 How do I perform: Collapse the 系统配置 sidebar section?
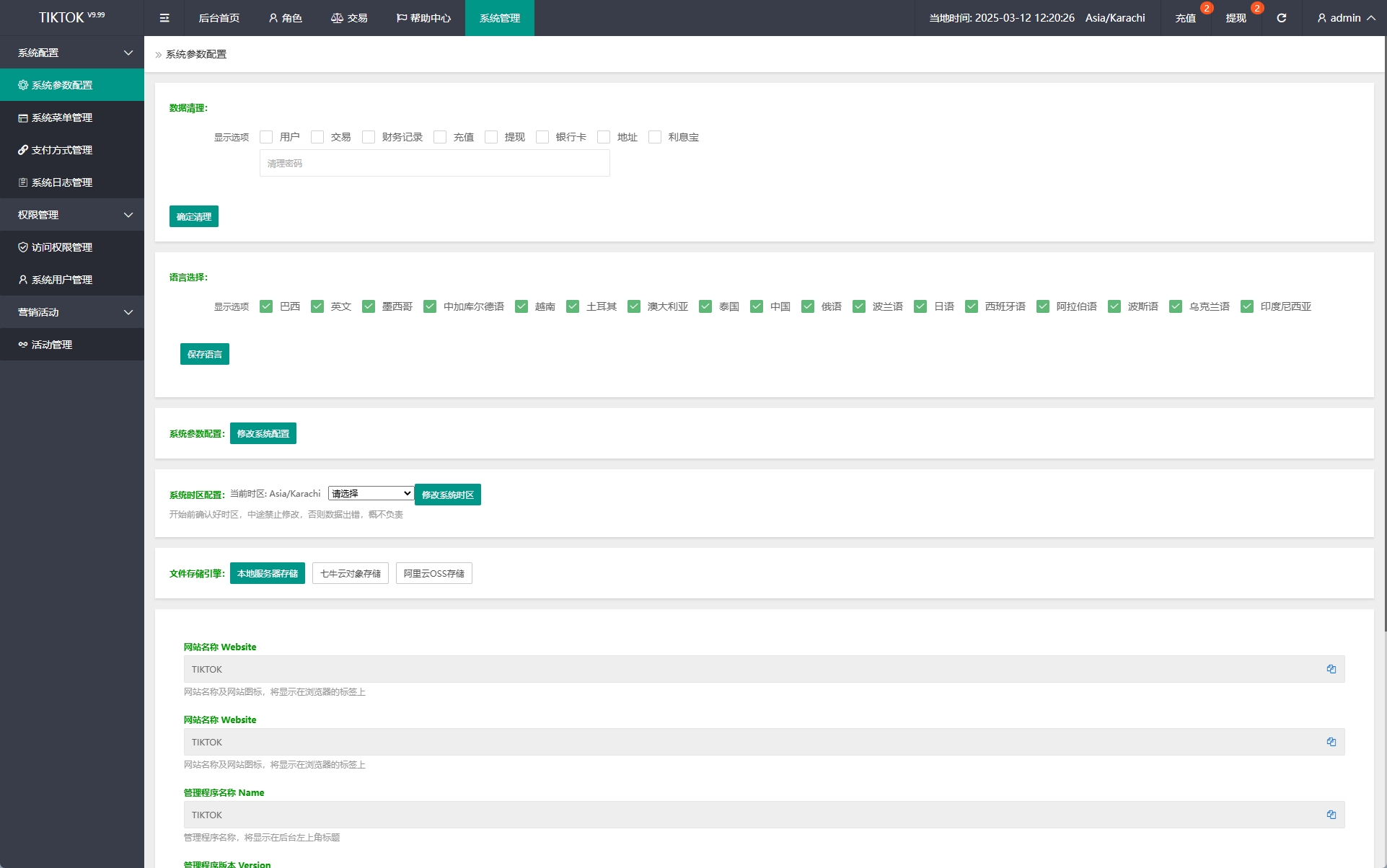click(72, 53)
